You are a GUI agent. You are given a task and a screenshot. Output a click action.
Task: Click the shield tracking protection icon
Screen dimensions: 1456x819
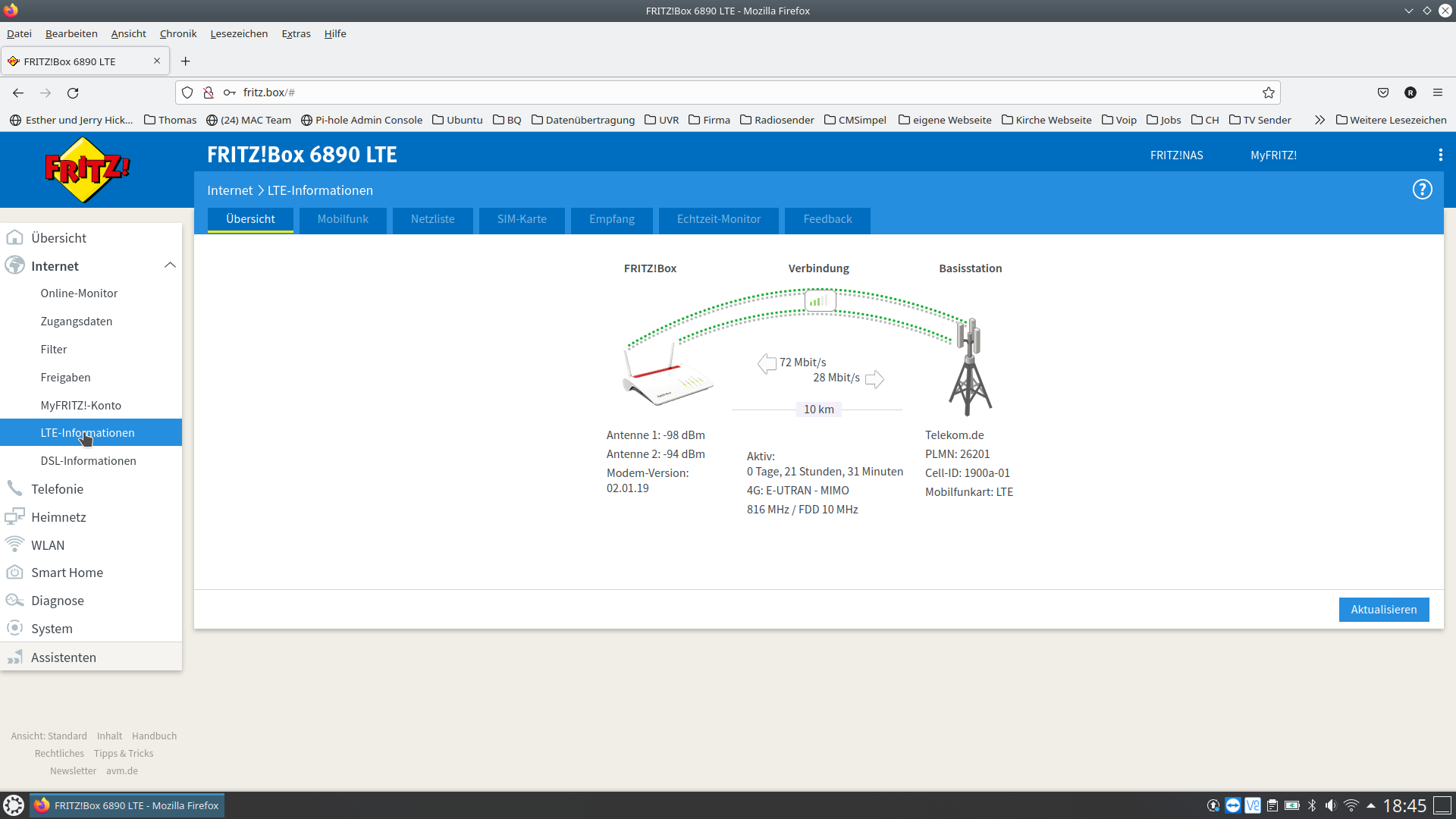pos(187,93)
